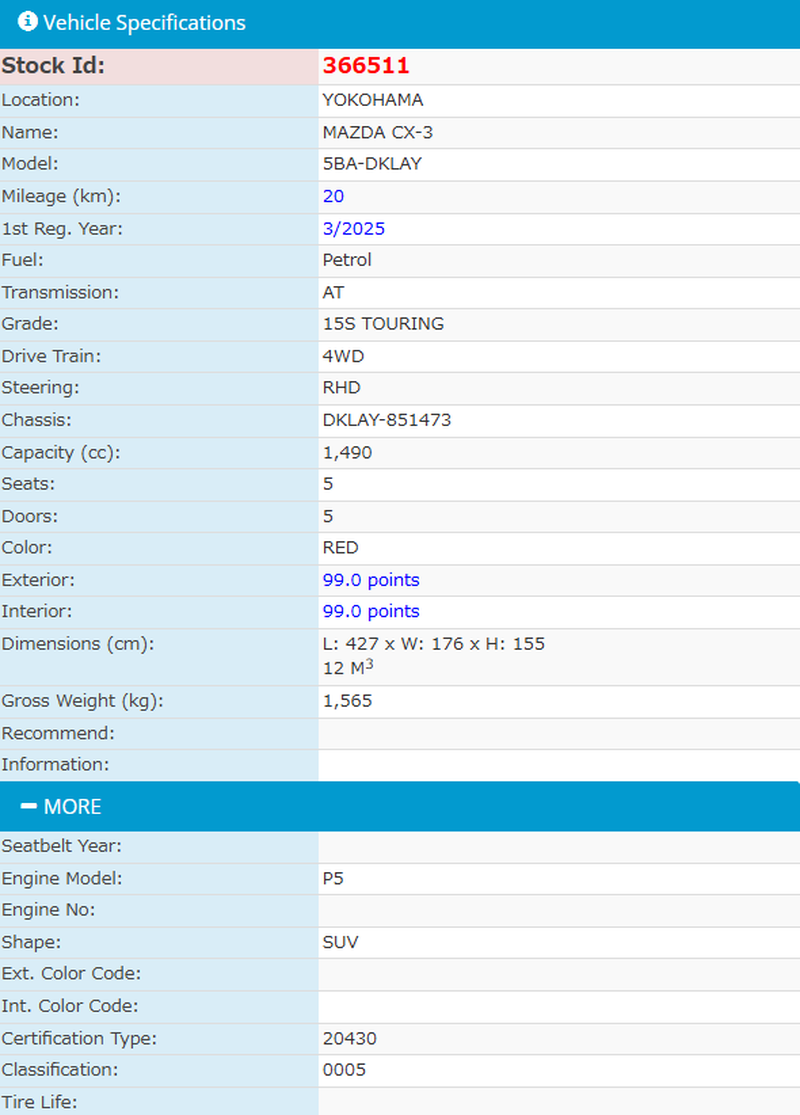Click engine model value P5

coord(333,879)
